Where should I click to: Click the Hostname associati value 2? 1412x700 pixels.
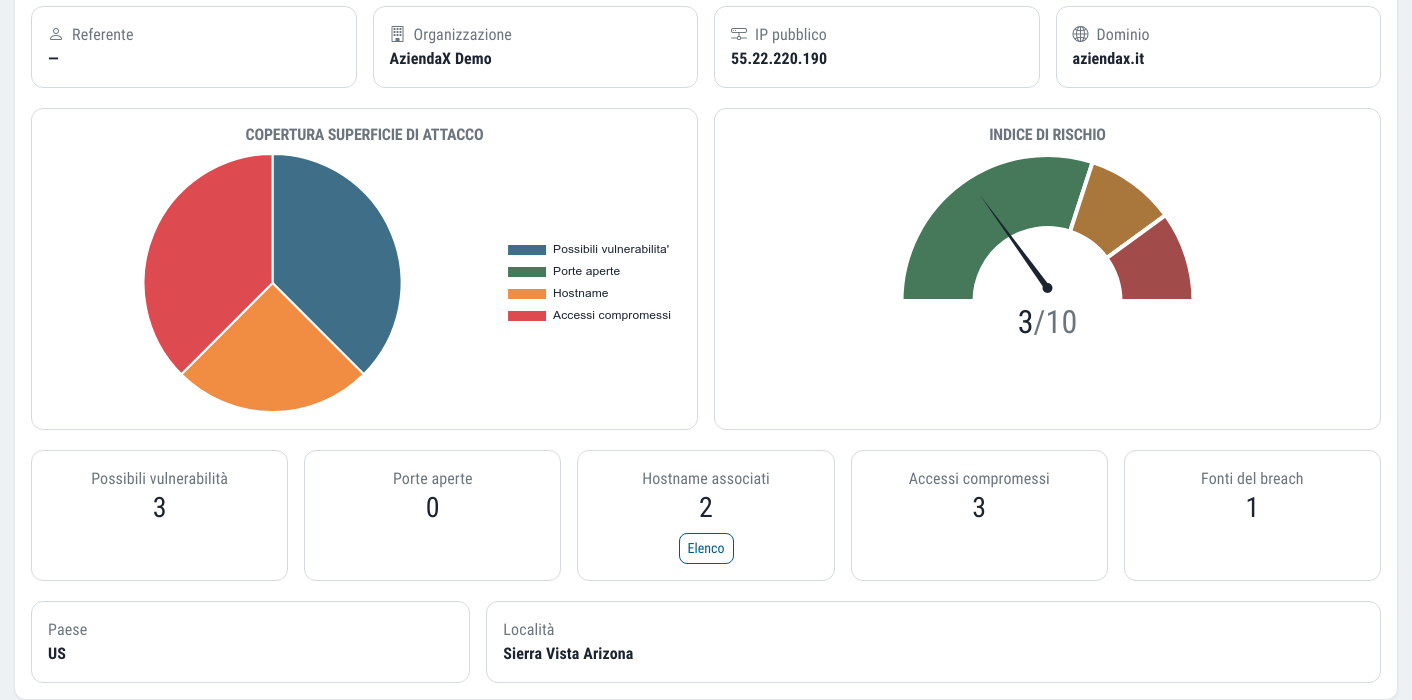706,508
